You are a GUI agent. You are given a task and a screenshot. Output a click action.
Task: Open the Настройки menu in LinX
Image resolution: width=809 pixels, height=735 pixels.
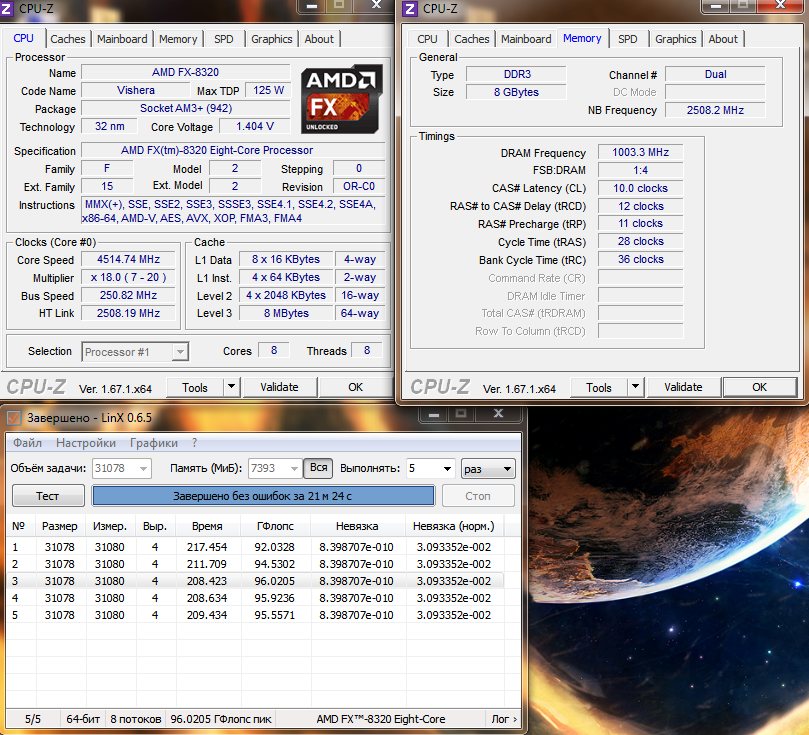pos(86,443)
